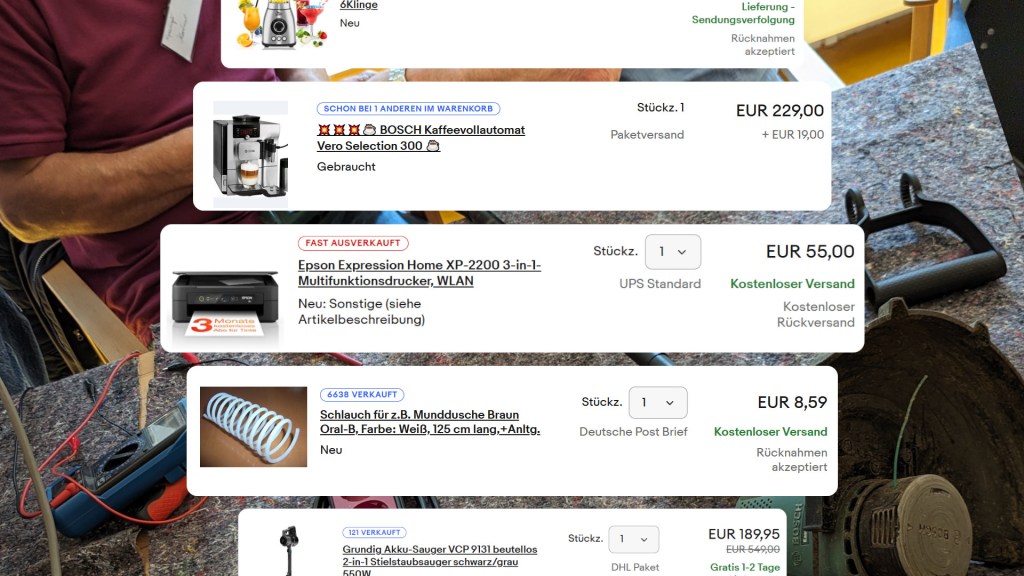The image size is (1024, 576).
Task: Open BOSCH Kaffeevollautomat Vero Selection 300 listing
Action: click(421, 138)
